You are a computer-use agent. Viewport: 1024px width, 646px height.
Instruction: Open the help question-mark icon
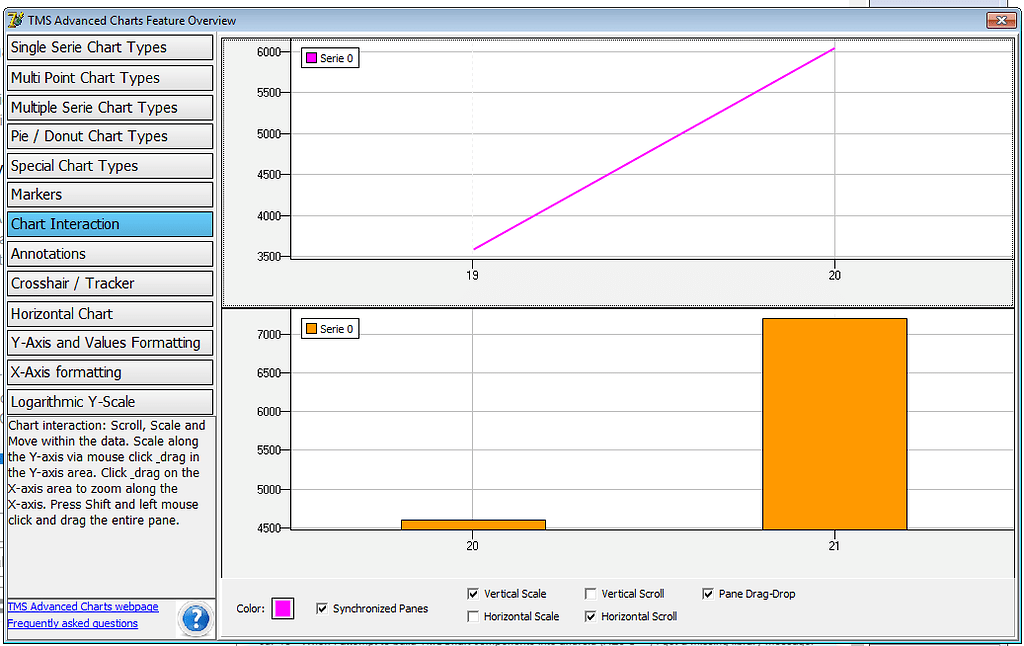pos(195,619)
